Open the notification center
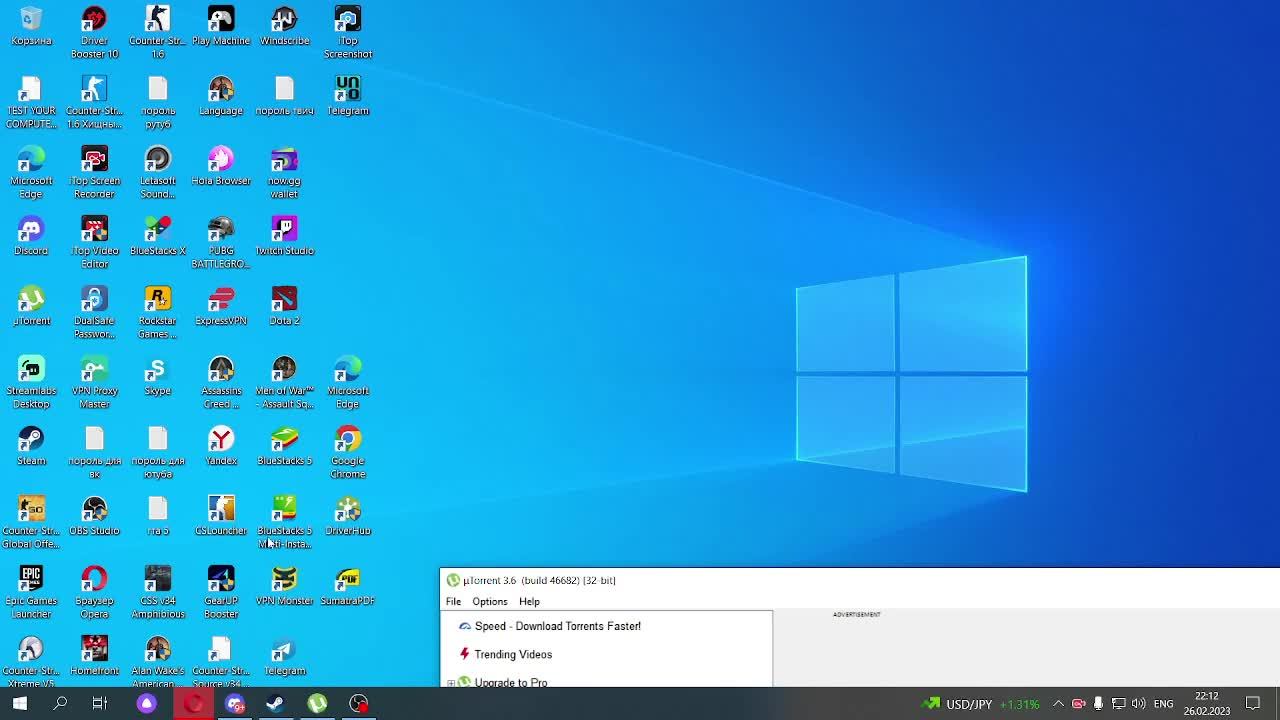The image size is (1280, 720). (1253, 704)
